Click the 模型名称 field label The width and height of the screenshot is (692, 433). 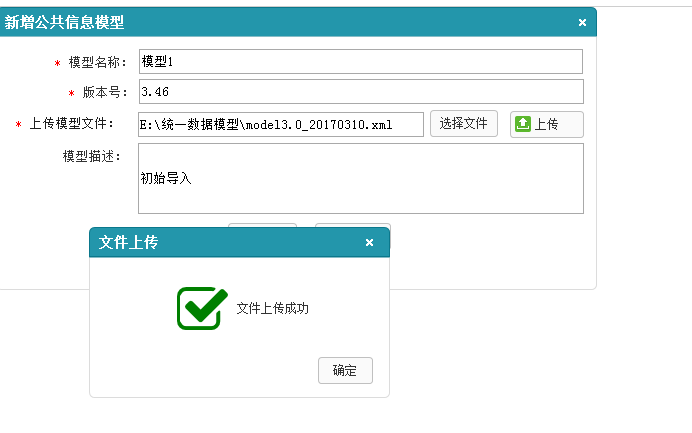pos(97,62)
